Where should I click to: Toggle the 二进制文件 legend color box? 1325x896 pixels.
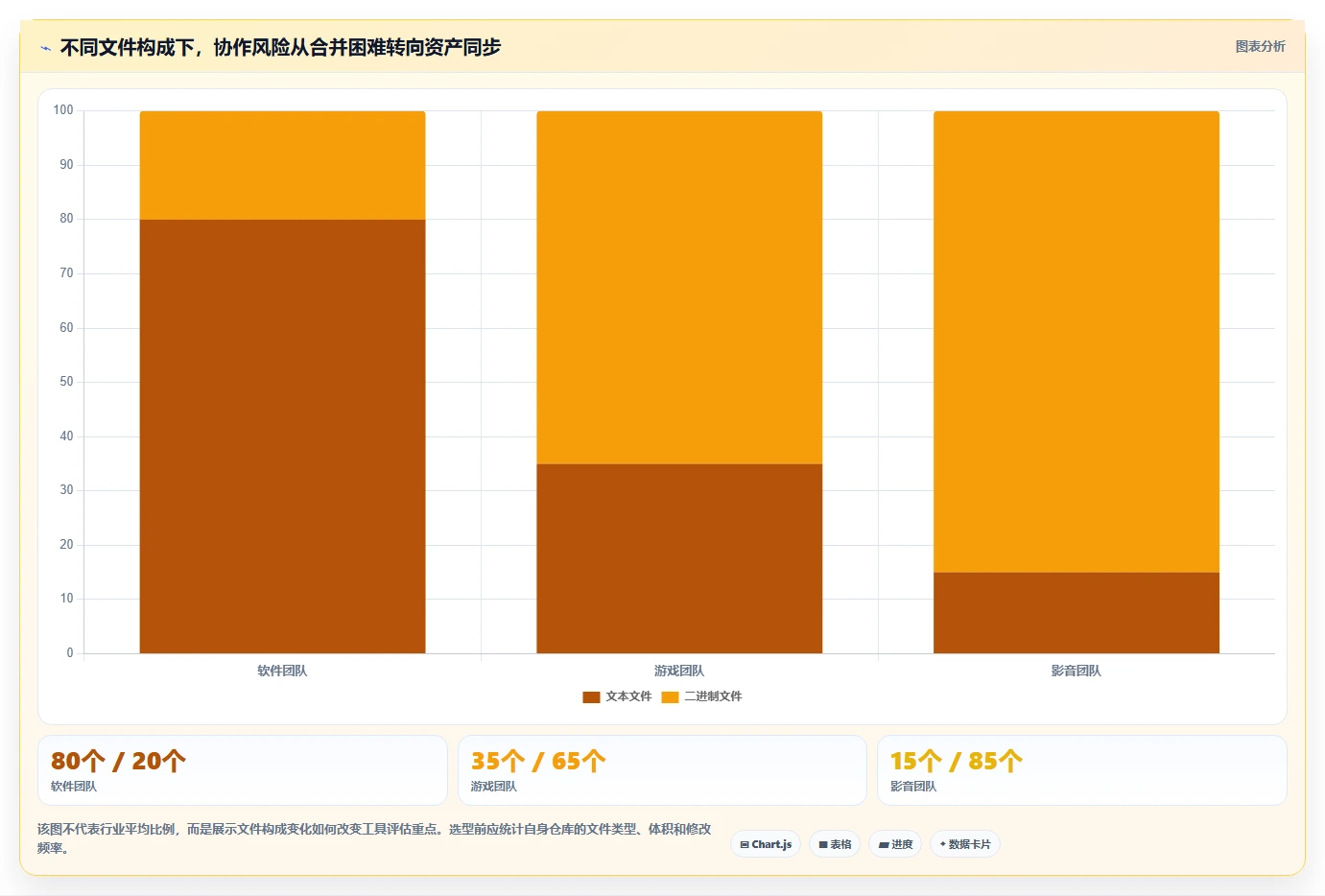coord(670,697)
